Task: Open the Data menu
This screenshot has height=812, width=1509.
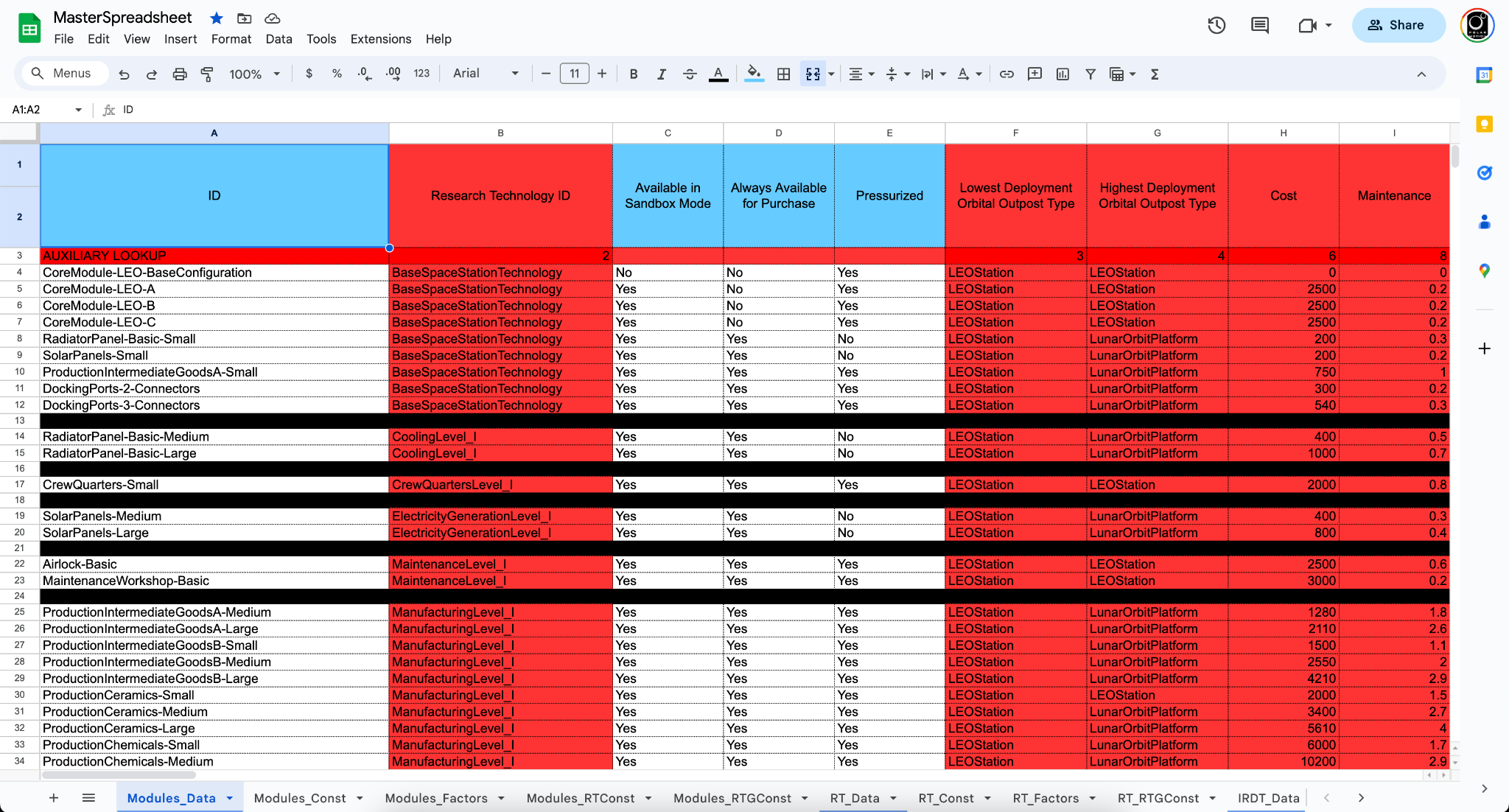Action: [279, 39]
